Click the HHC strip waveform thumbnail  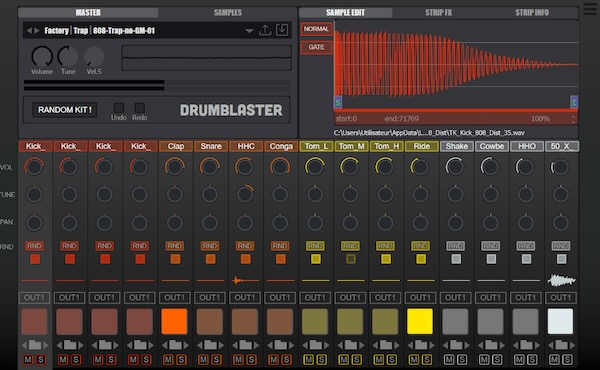pyautogui.click(x=245, y=280)
